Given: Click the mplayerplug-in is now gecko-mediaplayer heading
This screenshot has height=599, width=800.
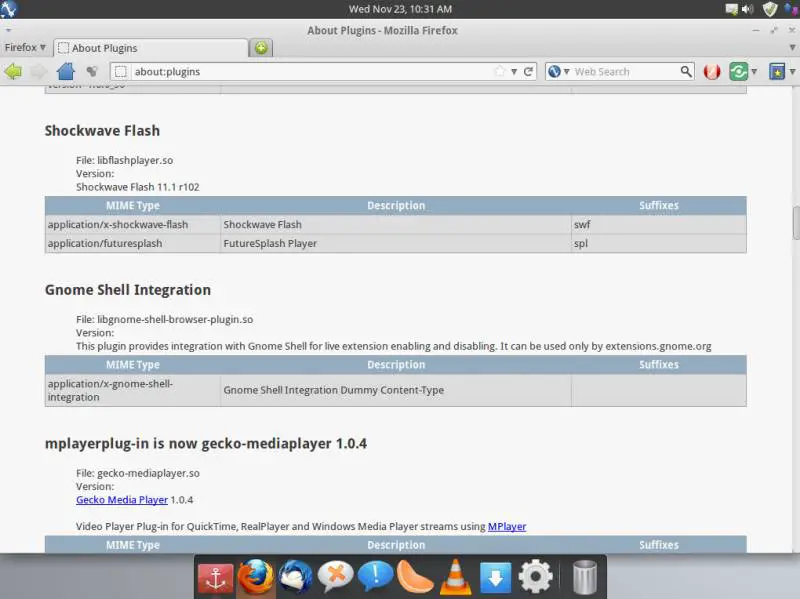Looking at the screenshot, I should pyautogui.click(x=206, y=443).
